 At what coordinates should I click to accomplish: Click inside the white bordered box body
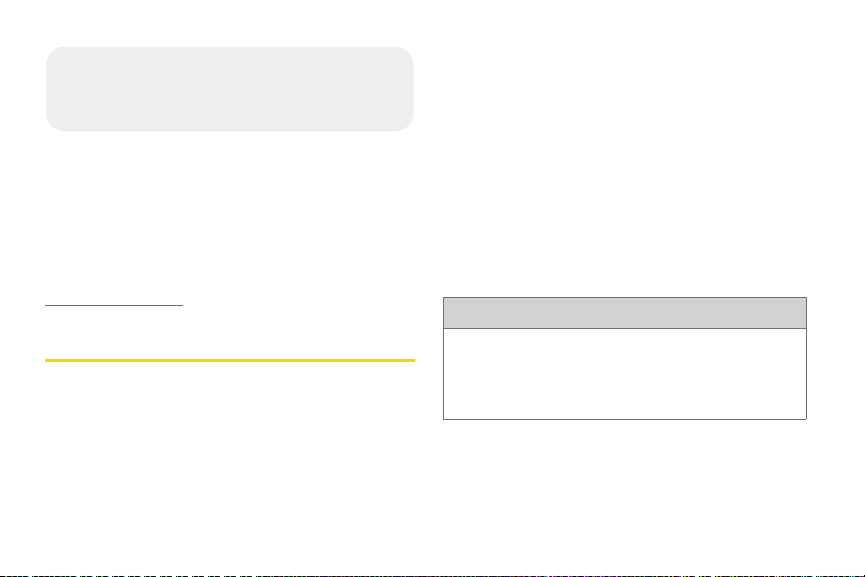tap(624, 374)
